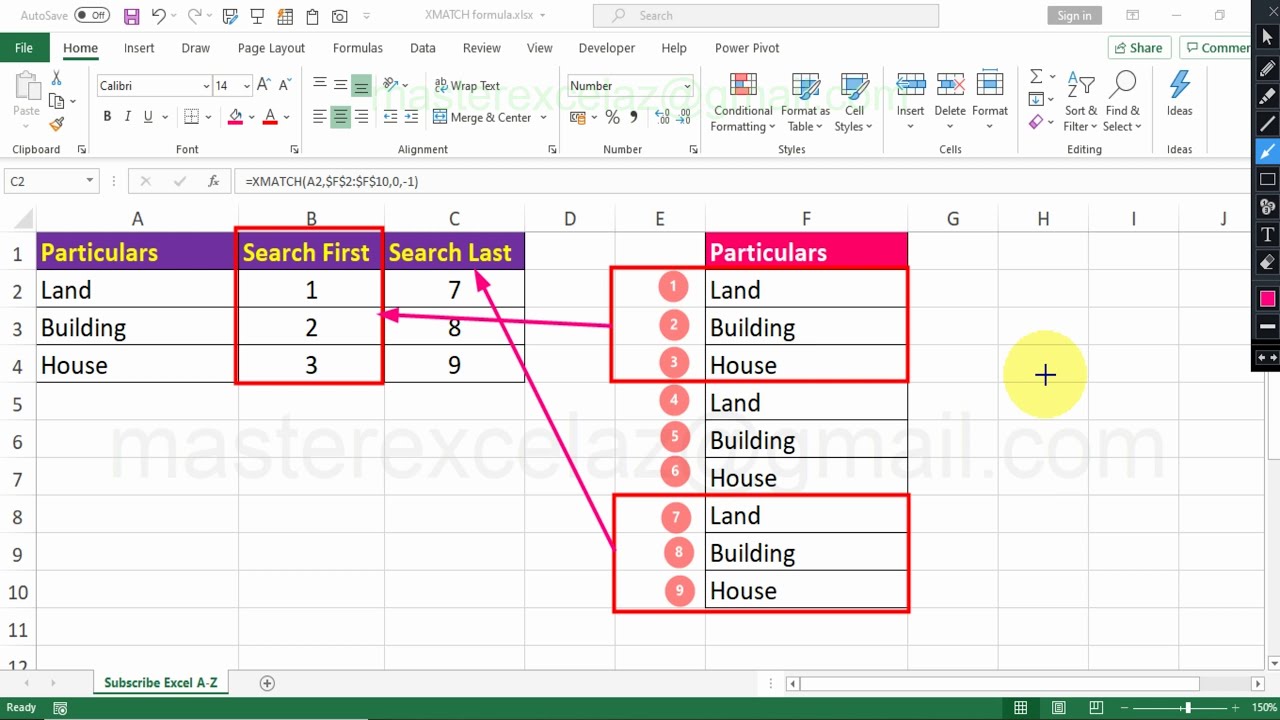This screenshot has width=1280, height=720.
Task: Click in the Search box in title bar
Action: (766, 15)
